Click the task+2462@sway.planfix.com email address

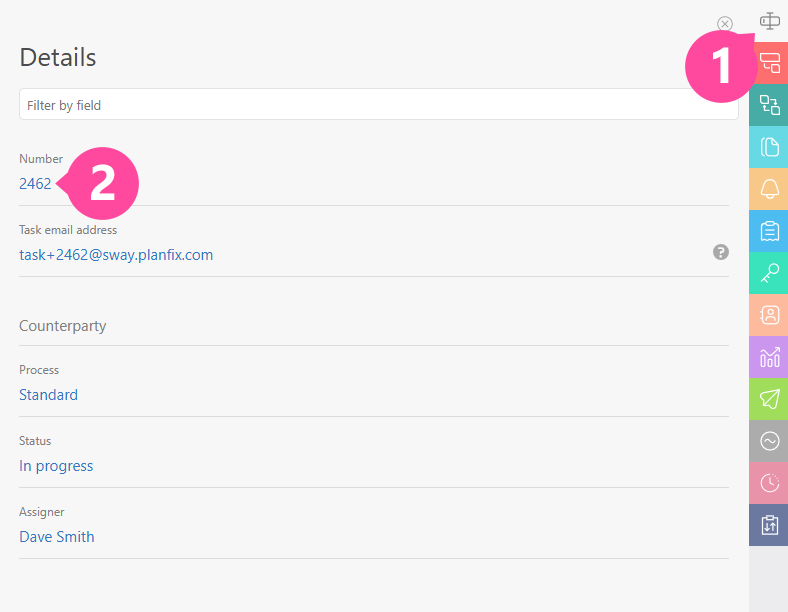(x=116, y=255)
